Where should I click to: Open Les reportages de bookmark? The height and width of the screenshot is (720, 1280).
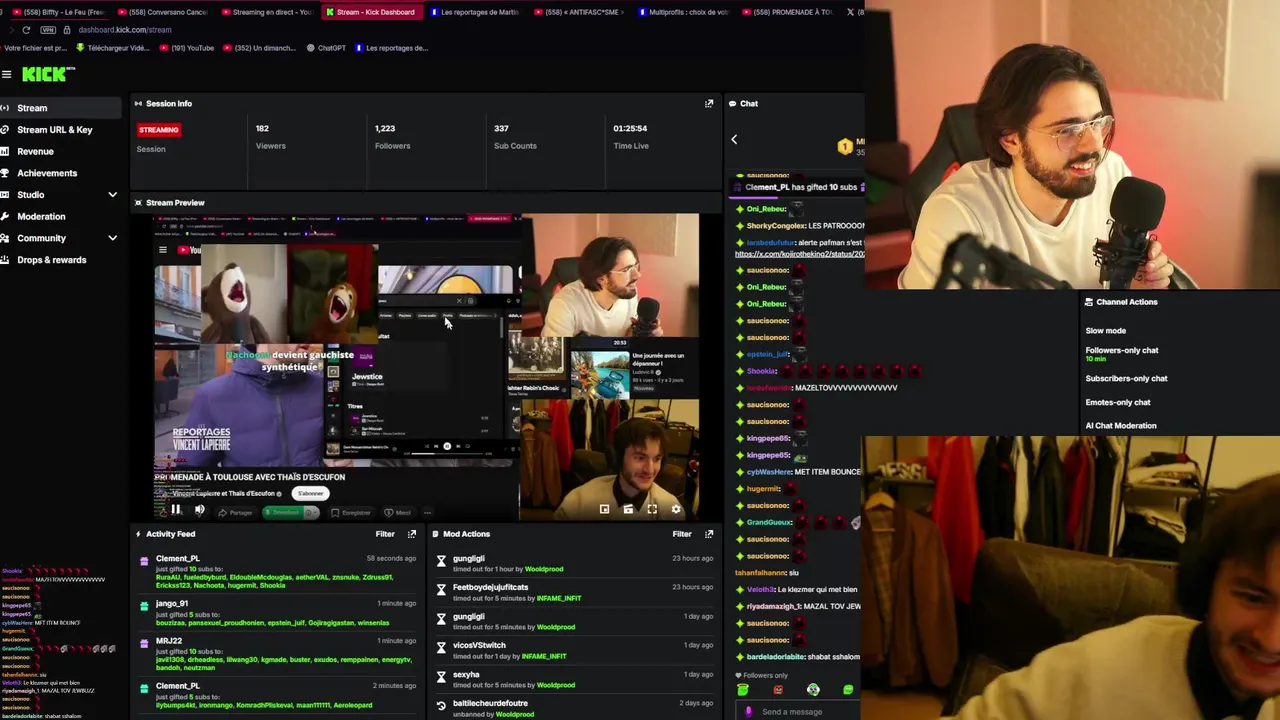[392, 48]
